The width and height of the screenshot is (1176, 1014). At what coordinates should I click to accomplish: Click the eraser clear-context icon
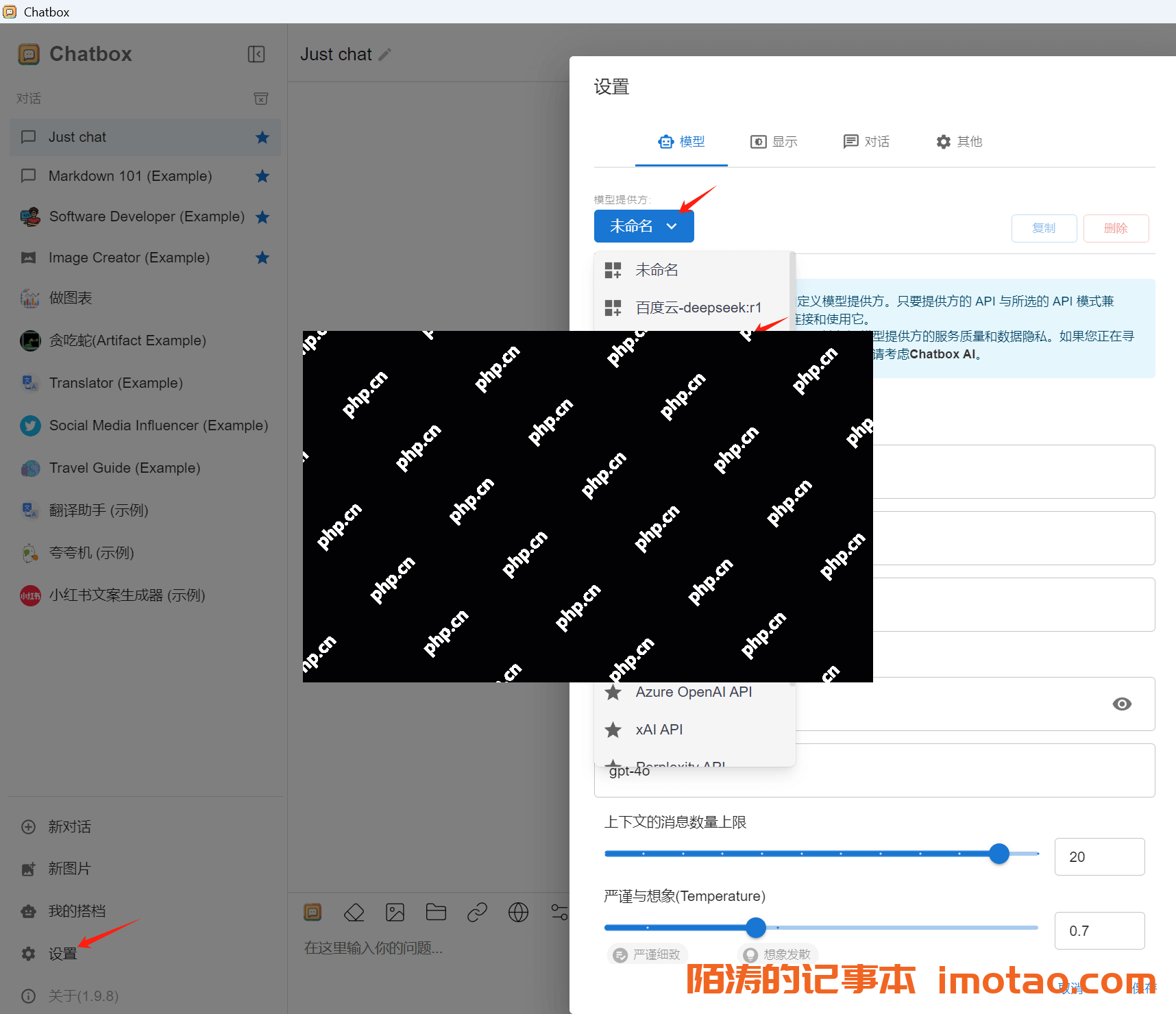coord(354,912)
